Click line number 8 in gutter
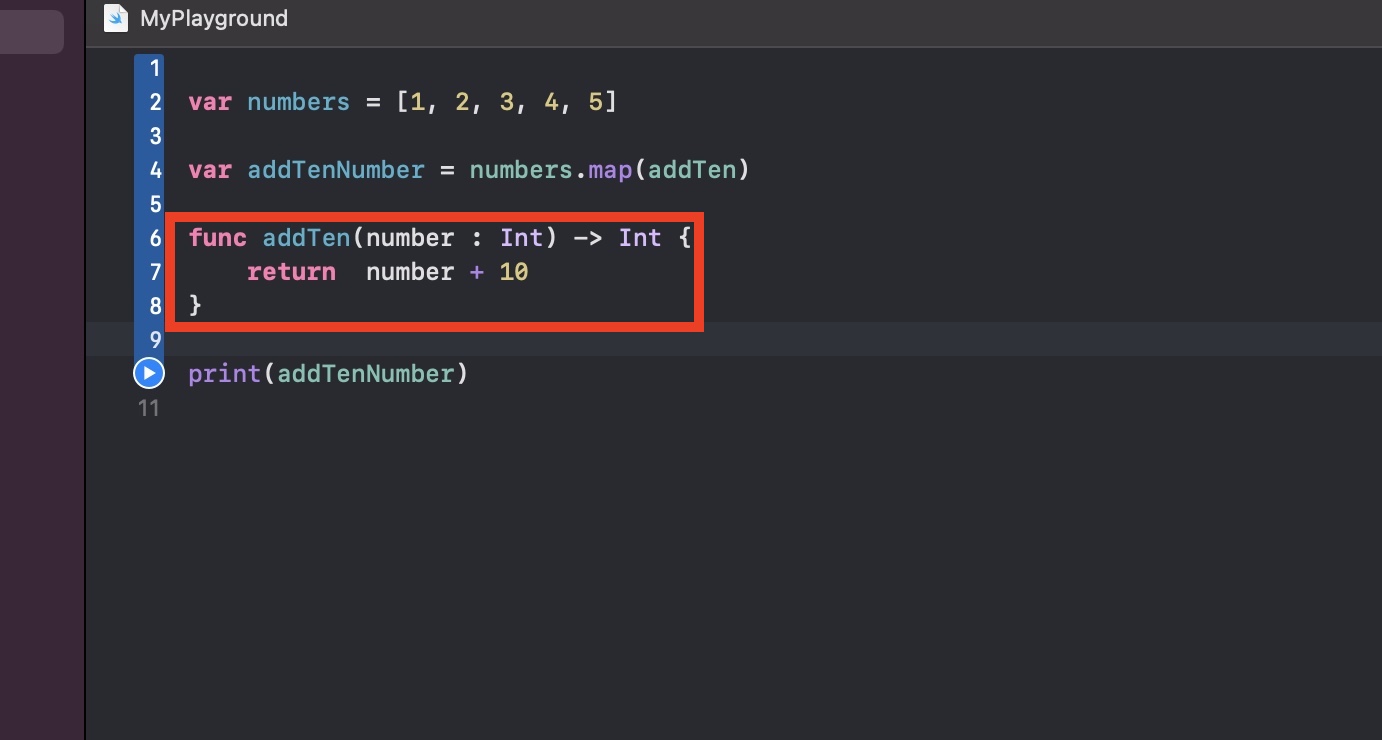Screen dimensions: 1382x740 (x=155, y=306)
